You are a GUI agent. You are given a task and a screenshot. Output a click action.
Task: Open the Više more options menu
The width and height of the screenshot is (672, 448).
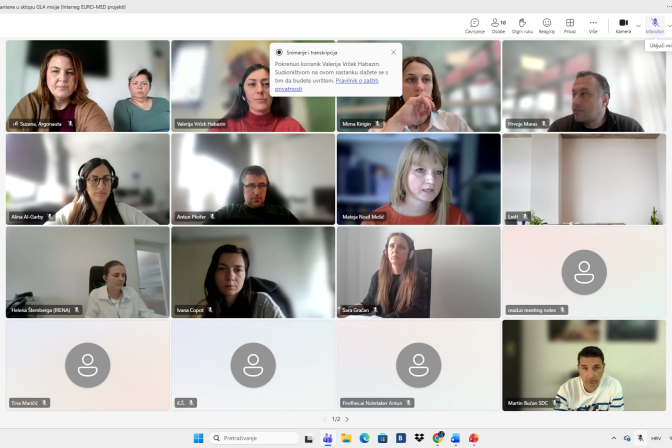(x=593, y=26)
